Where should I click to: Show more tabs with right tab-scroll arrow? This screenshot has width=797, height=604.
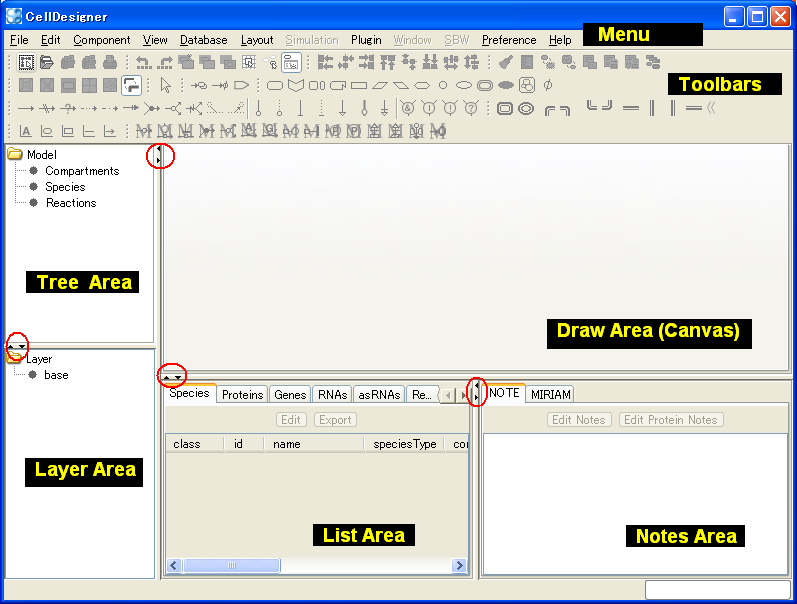point(463,395)
